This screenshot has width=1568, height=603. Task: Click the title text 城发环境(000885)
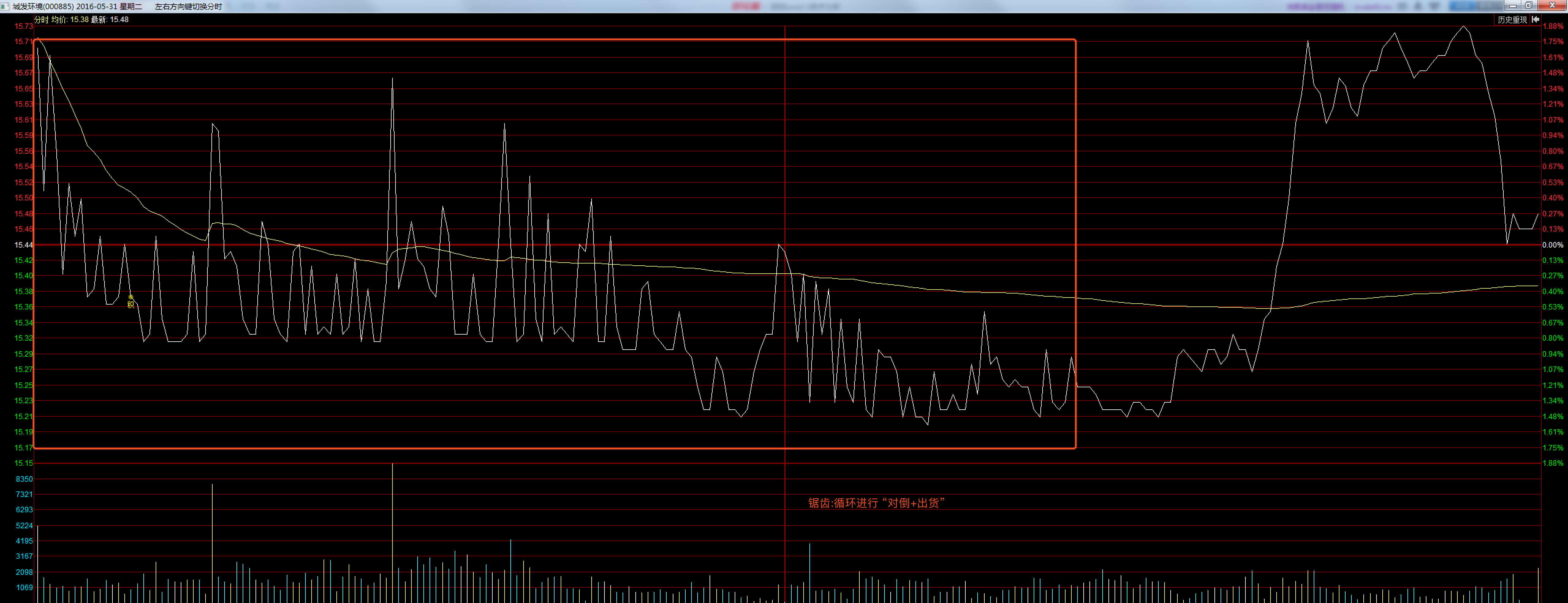(43, 6)
